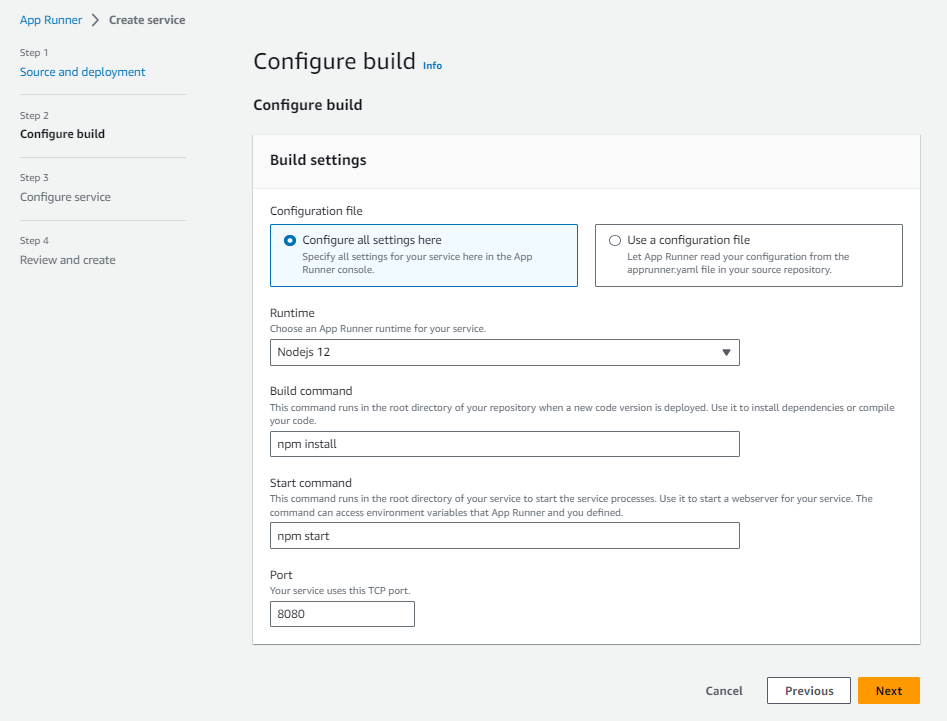Select Step 4 Review and create

67,259
